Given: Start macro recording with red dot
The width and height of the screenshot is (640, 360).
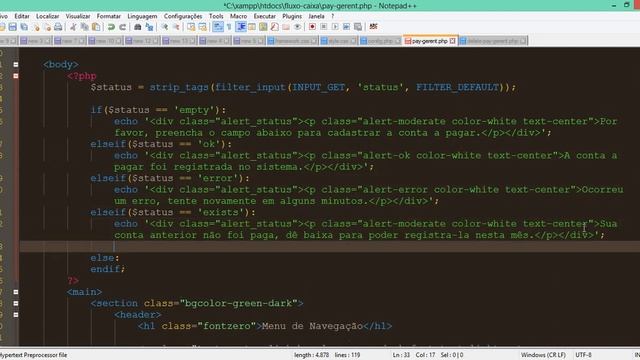Looking at the screenshot, I should pyautogui.click(x=312, y=27).
